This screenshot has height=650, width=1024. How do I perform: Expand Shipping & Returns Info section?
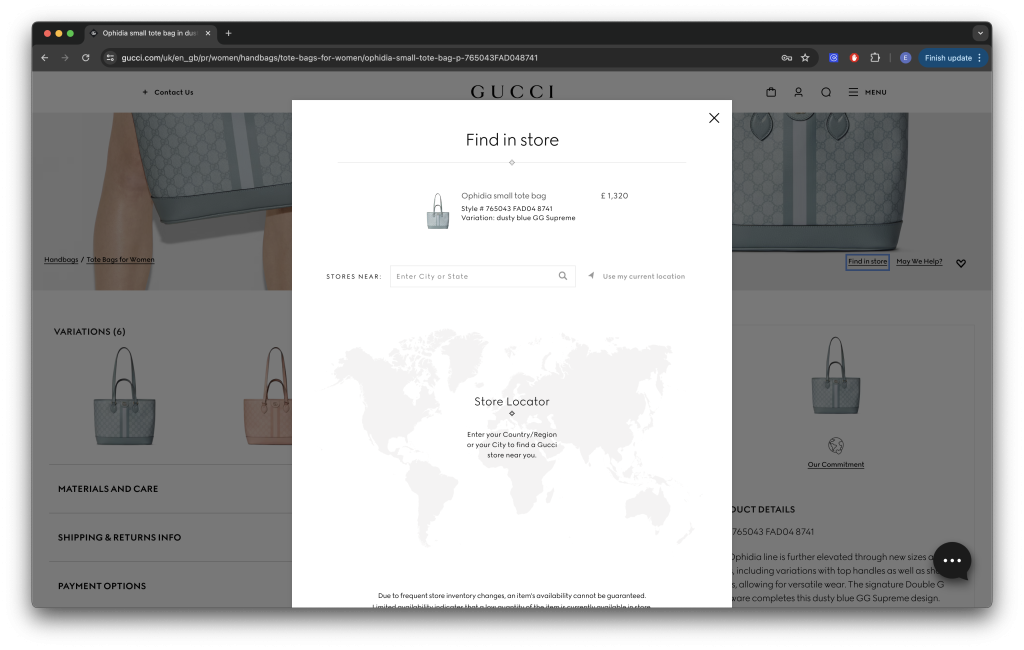(x=119, y=537)
